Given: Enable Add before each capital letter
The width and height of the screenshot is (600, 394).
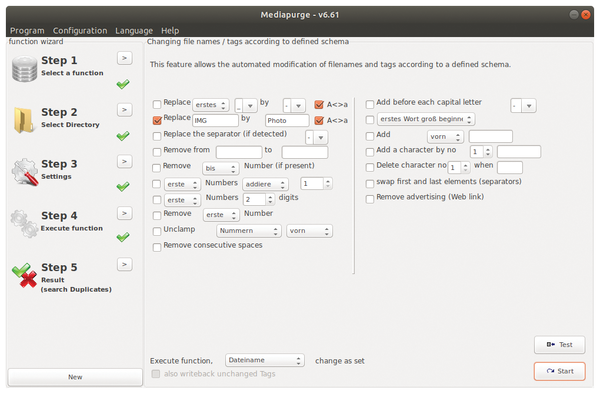Looking at the screenshot, I should click(370, 104).
